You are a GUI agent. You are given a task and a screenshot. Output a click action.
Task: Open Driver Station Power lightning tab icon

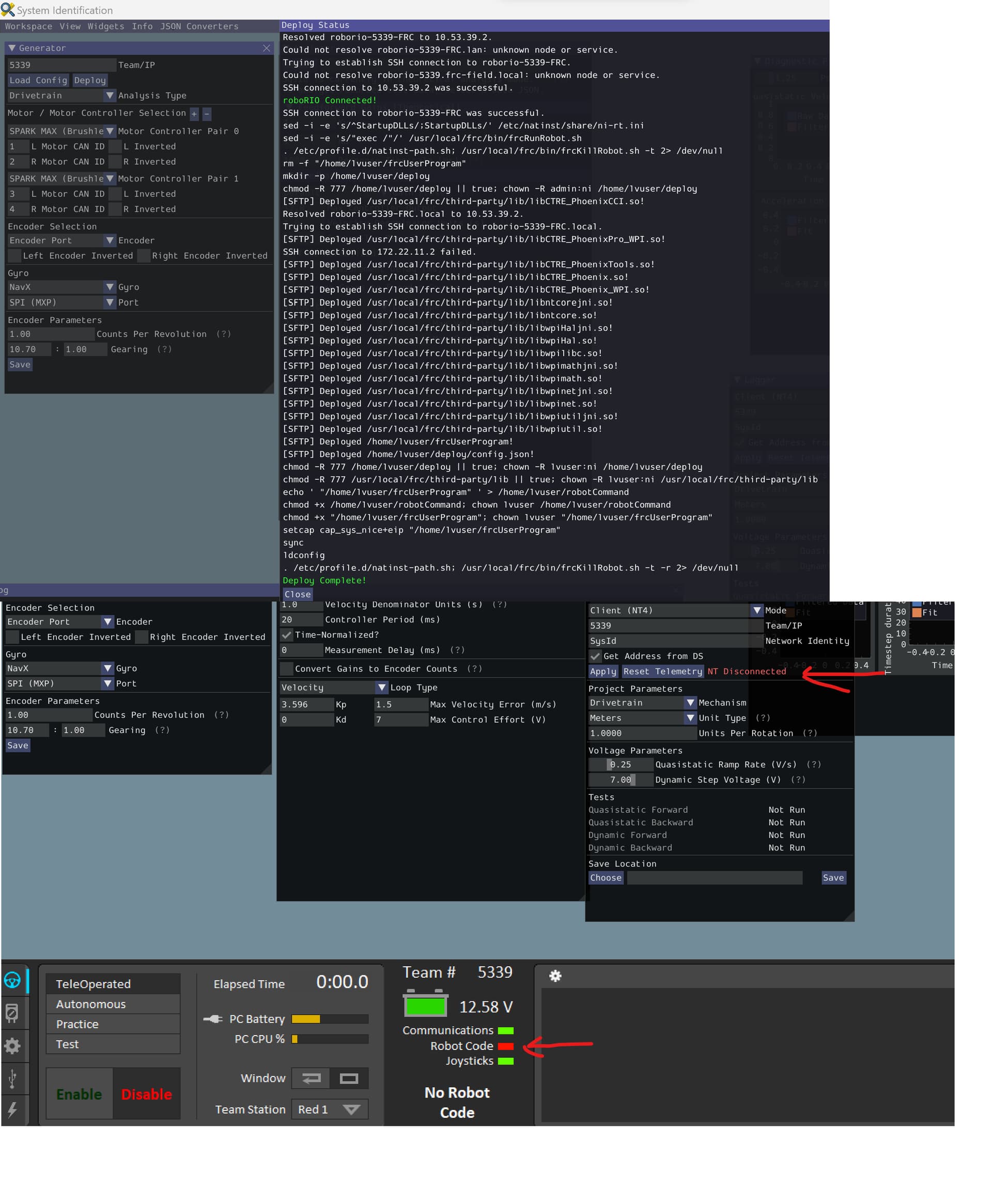(x=12, y=1110)
